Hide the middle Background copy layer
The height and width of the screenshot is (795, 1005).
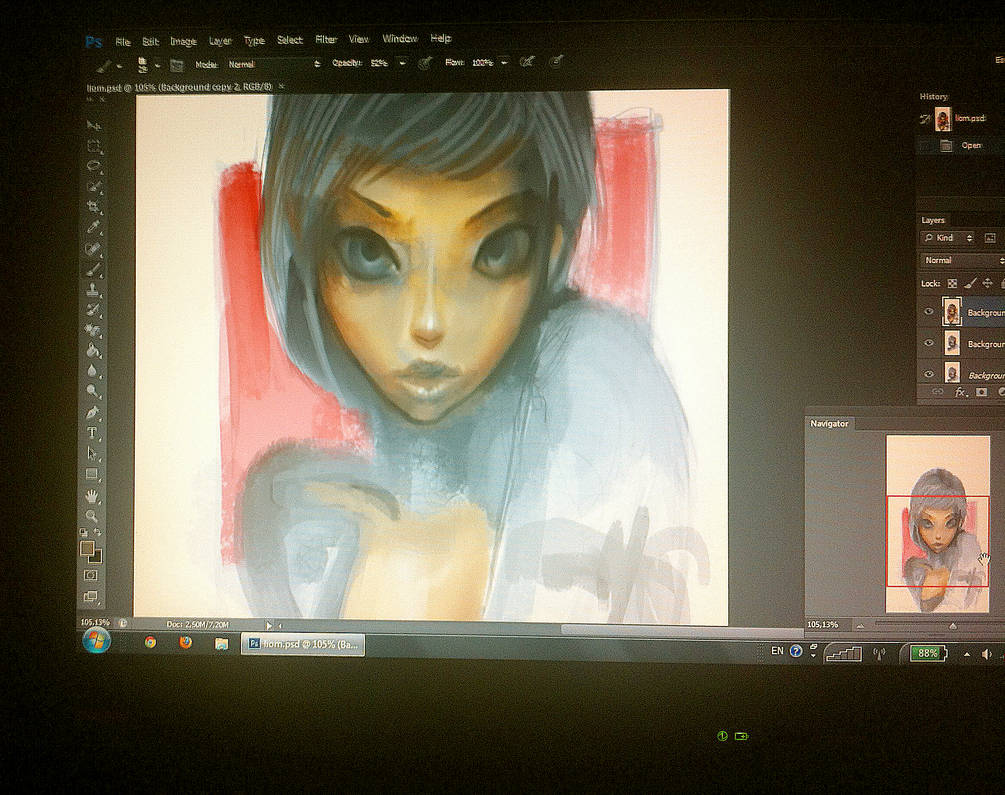[929, 343]
